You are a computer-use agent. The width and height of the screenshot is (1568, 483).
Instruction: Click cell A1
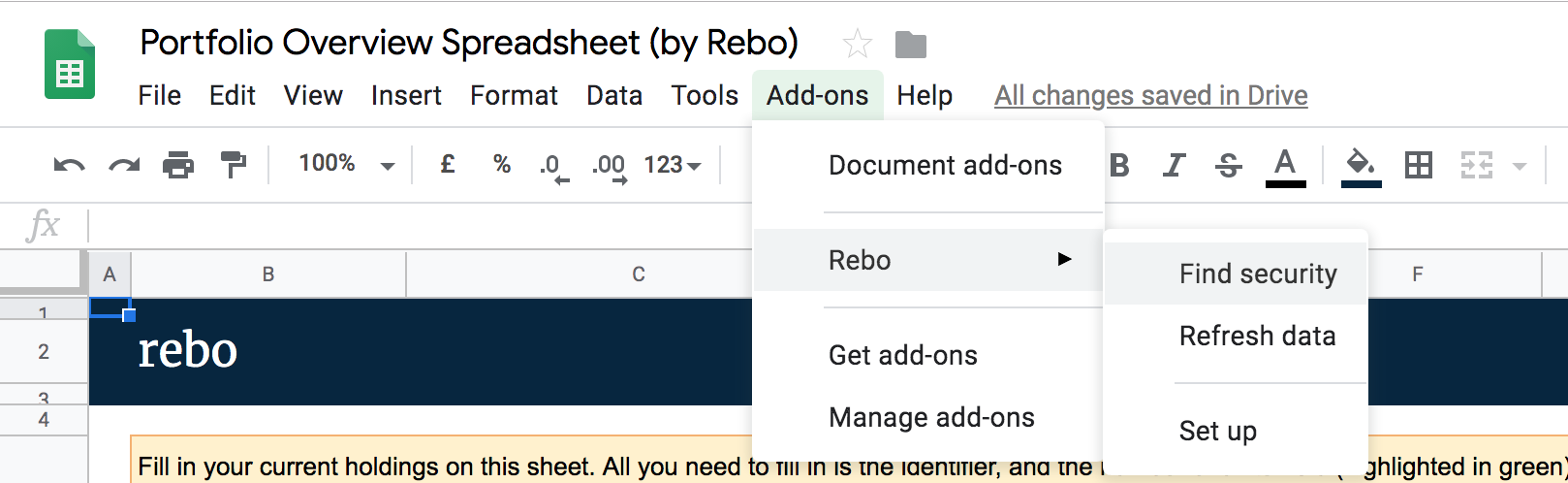tap(110, 308)
